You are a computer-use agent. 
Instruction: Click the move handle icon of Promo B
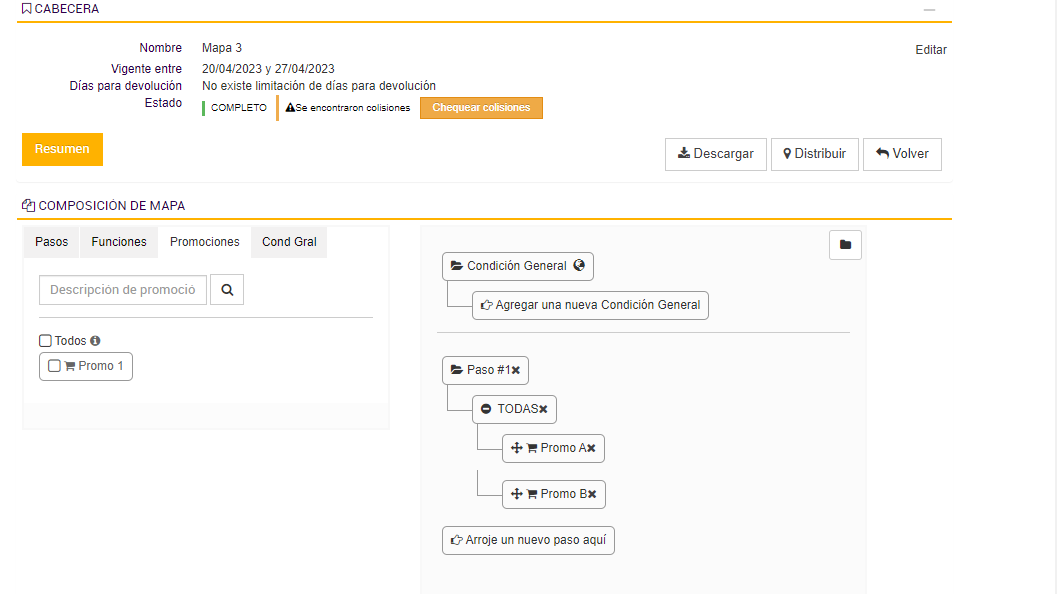[x=517, y=494]
